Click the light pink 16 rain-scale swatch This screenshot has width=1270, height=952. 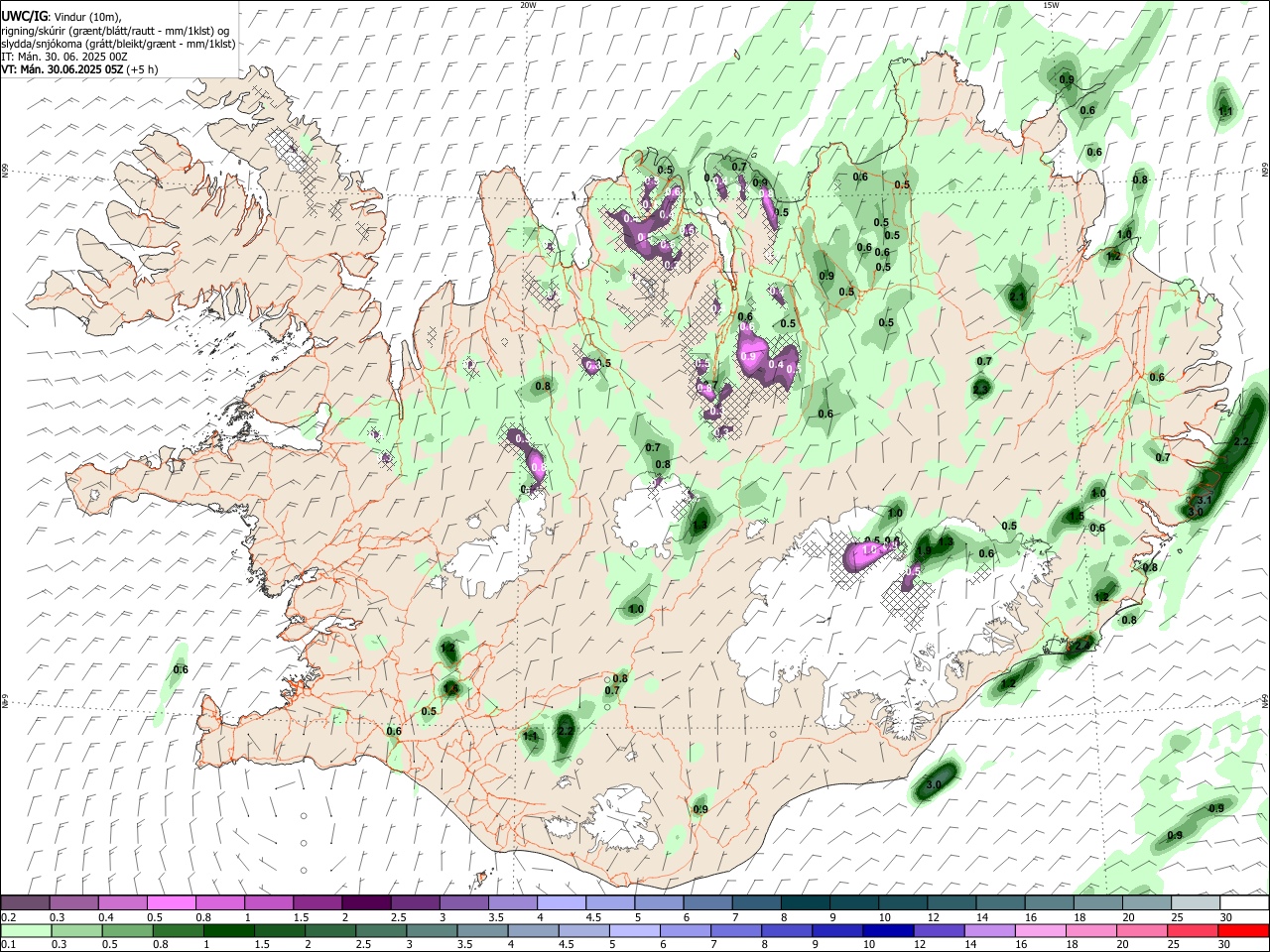tap(1041, 931)
